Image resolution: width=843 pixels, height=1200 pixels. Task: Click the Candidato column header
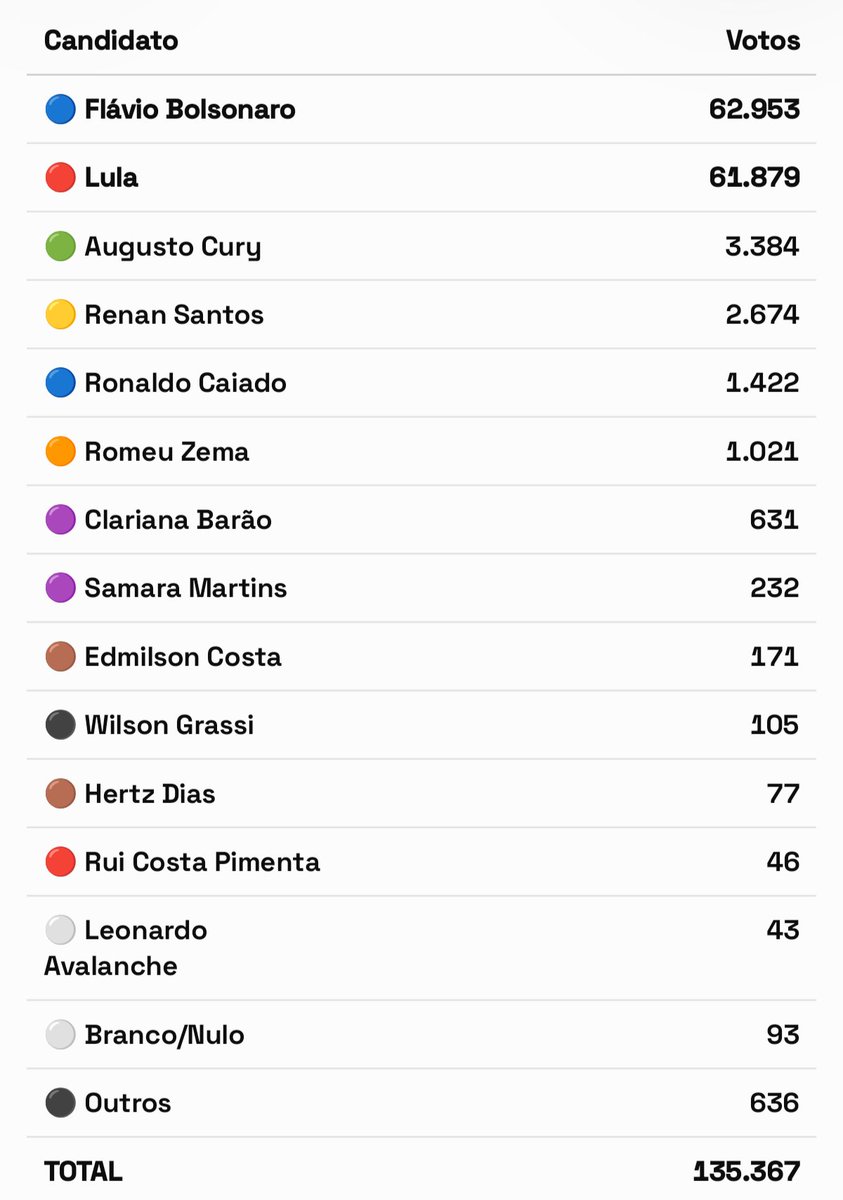click(x=111, y=41)
